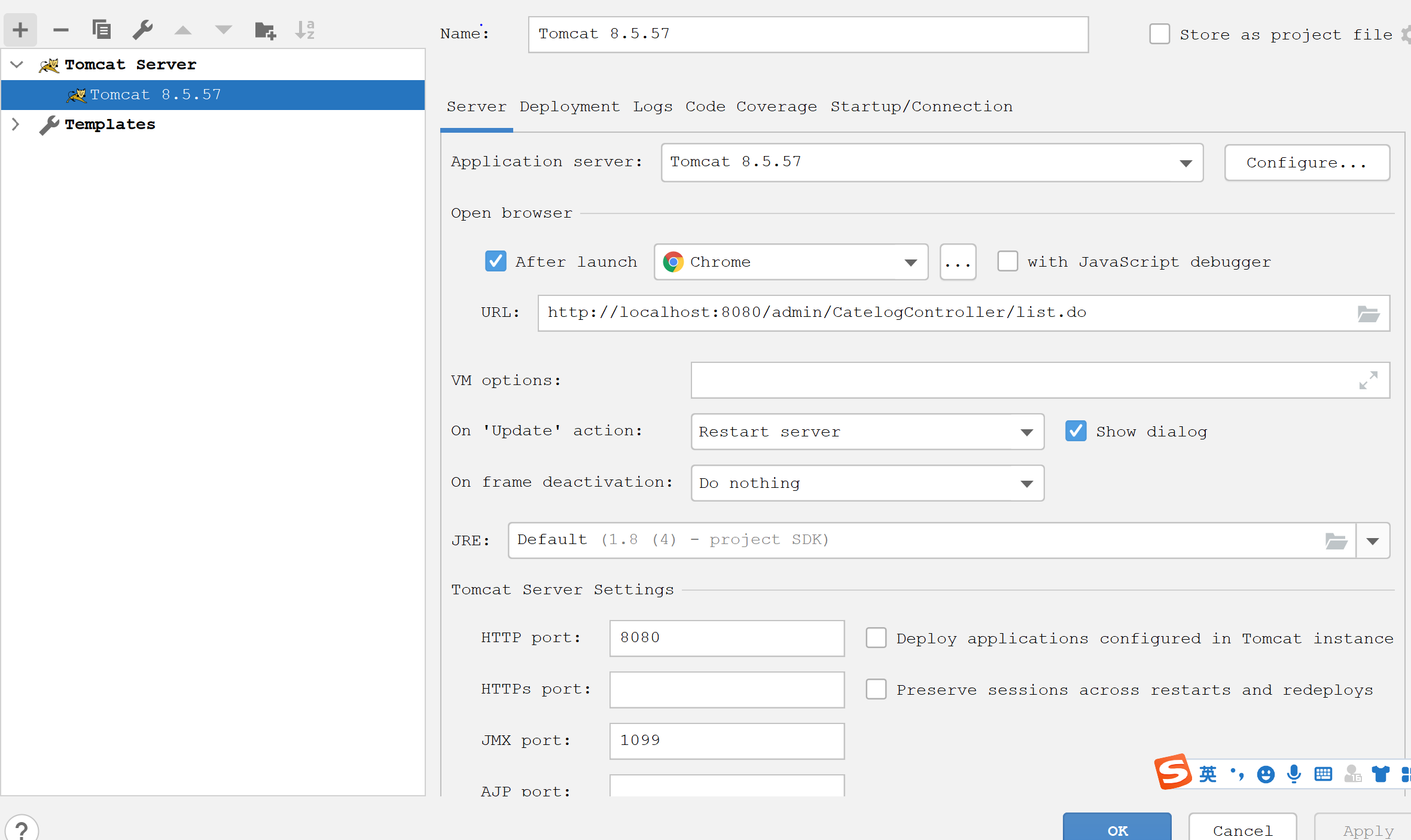
Task: Click the HTTPs port field
Action: coord(727,689)
